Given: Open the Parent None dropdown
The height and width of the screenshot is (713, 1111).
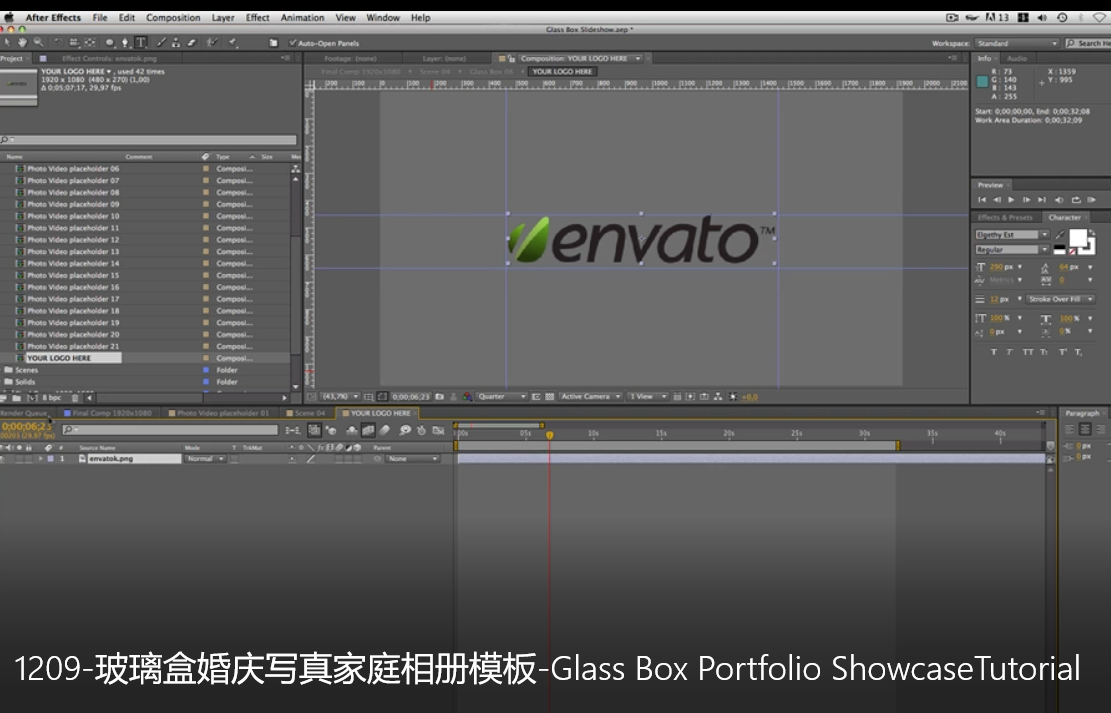Looking at the screenshot, I should (413, 459).
